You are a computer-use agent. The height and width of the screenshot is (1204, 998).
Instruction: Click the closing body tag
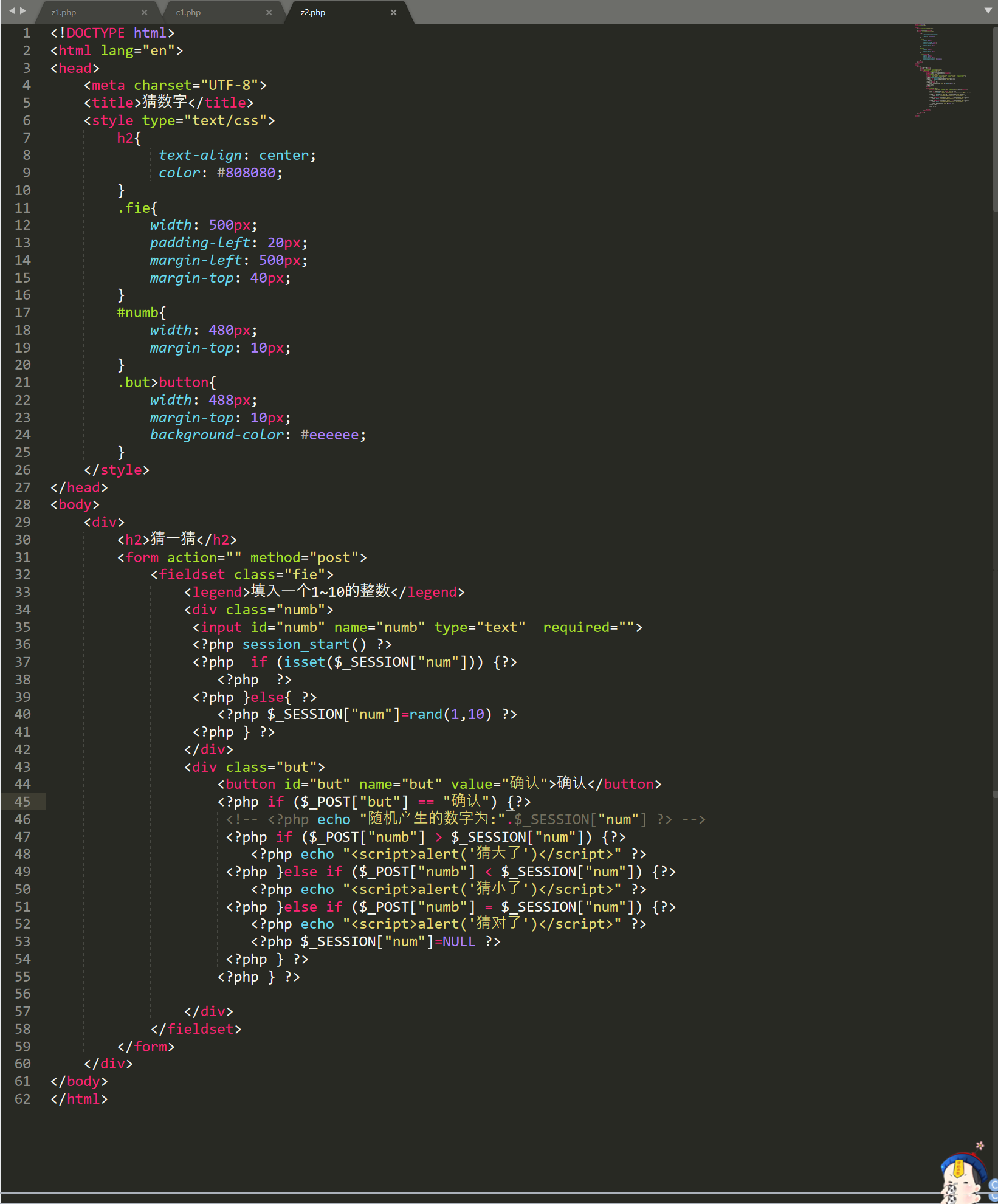[x=79, y=1081]
